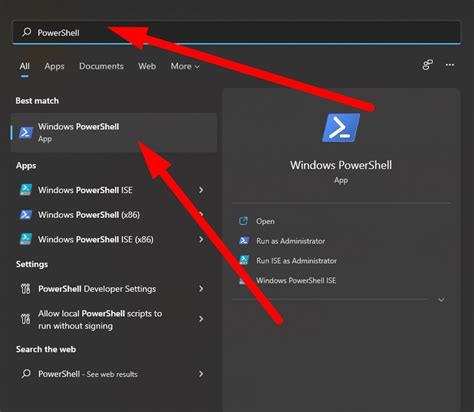Click the Run as Administrator icon
Image resolution: width=474 pixels, height=412 pixels.
coord(244,240)
